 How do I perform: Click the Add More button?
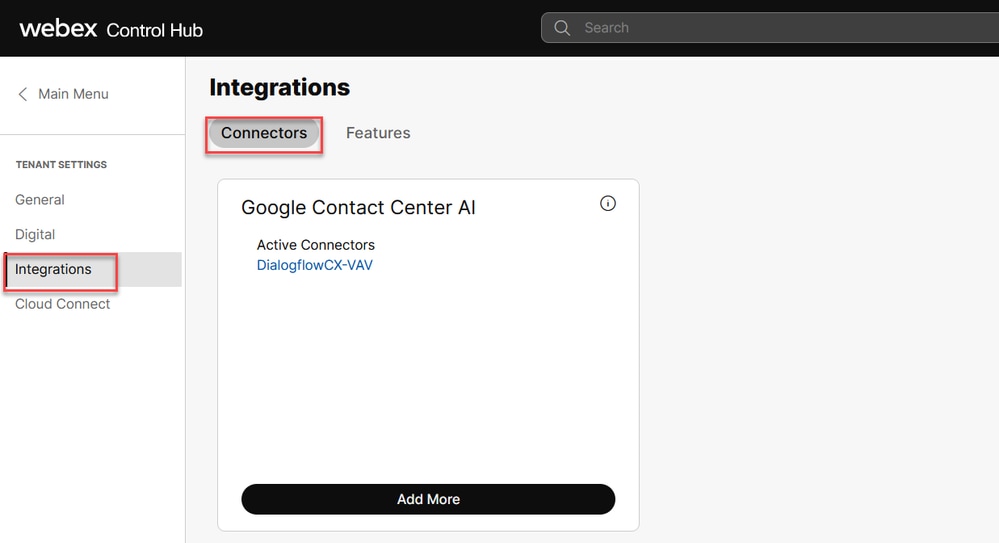pos(428,499)
